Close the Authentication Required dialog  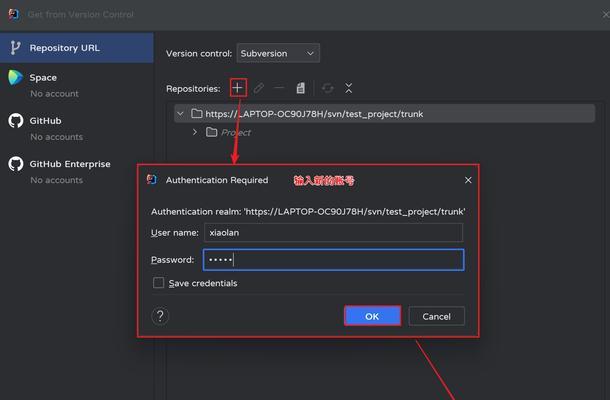(468, 180)
